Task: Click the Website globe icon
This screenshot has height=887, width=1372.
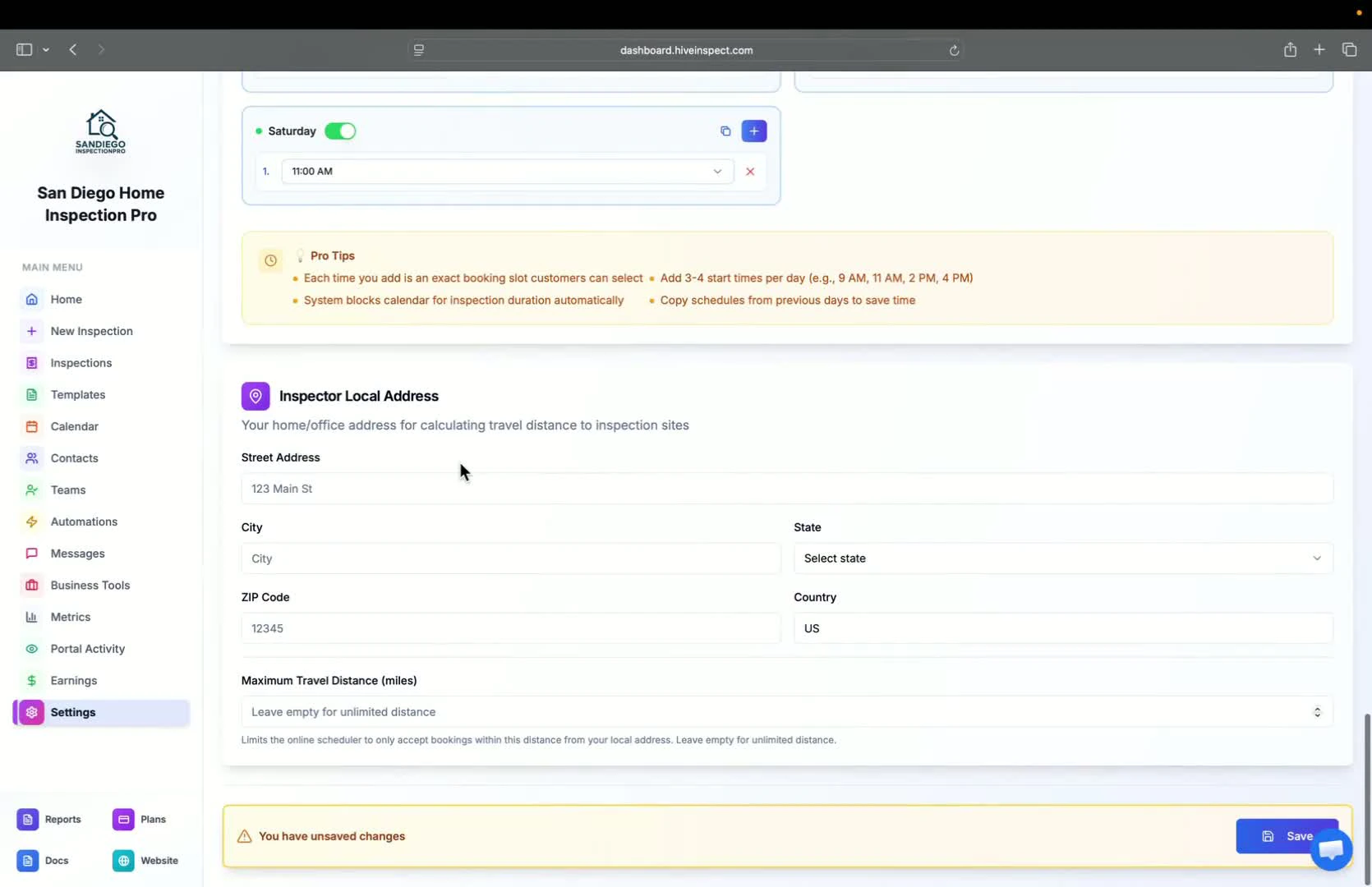Action: click(123, 861)
